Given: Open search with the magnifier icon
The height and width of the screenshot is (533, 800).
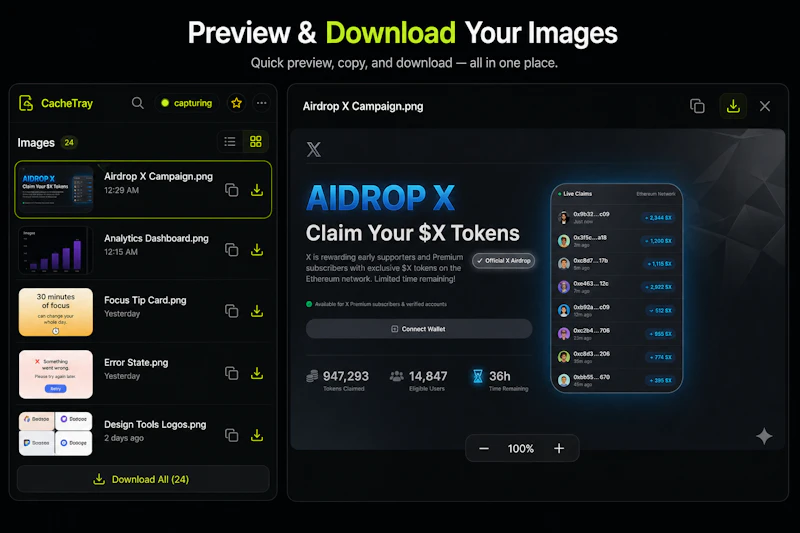Looking at the screenshot, I should (x=137, y=103).
